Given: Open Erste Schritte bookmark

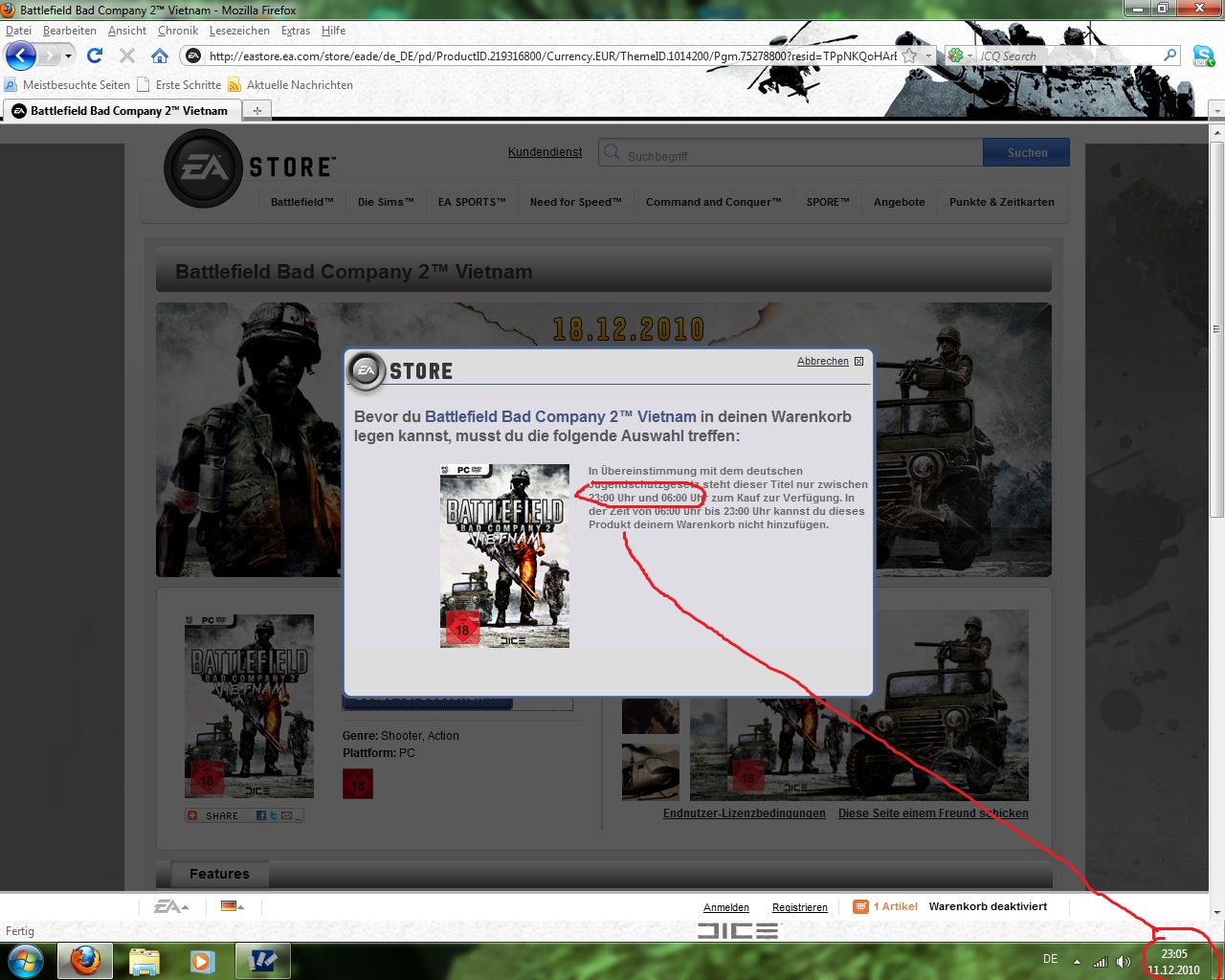Looking at the screenshot, I should click(x=179, y=84).
